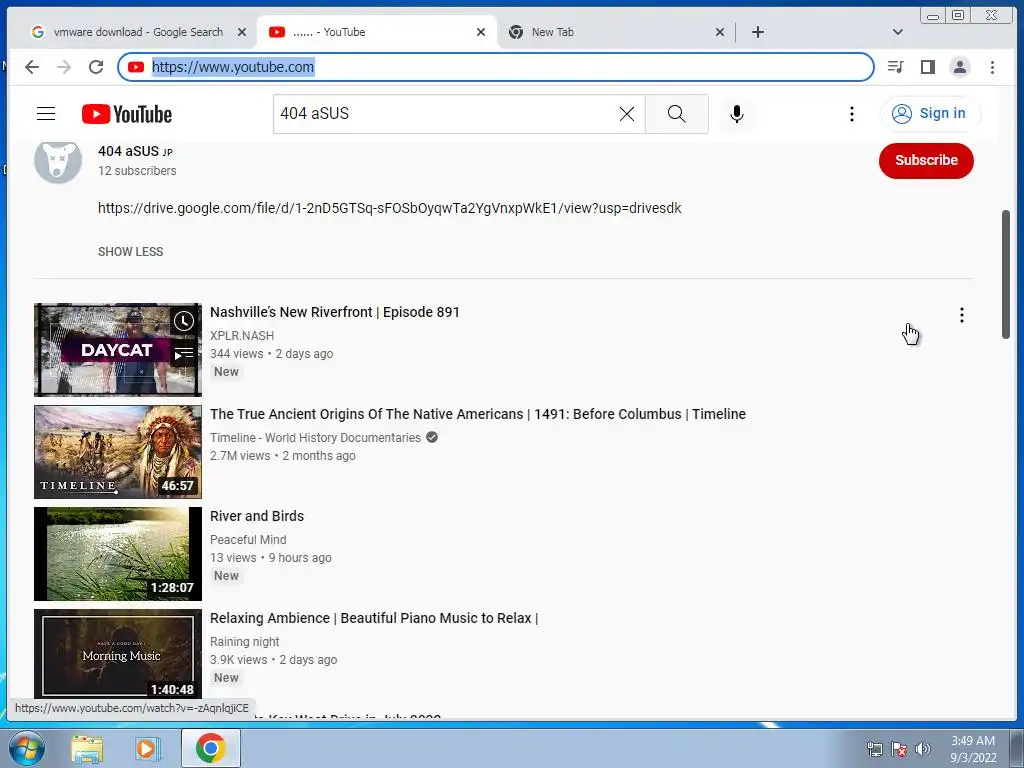
Task: Collapse description with SHOW LESS
Action: click(x=131, y=251)
